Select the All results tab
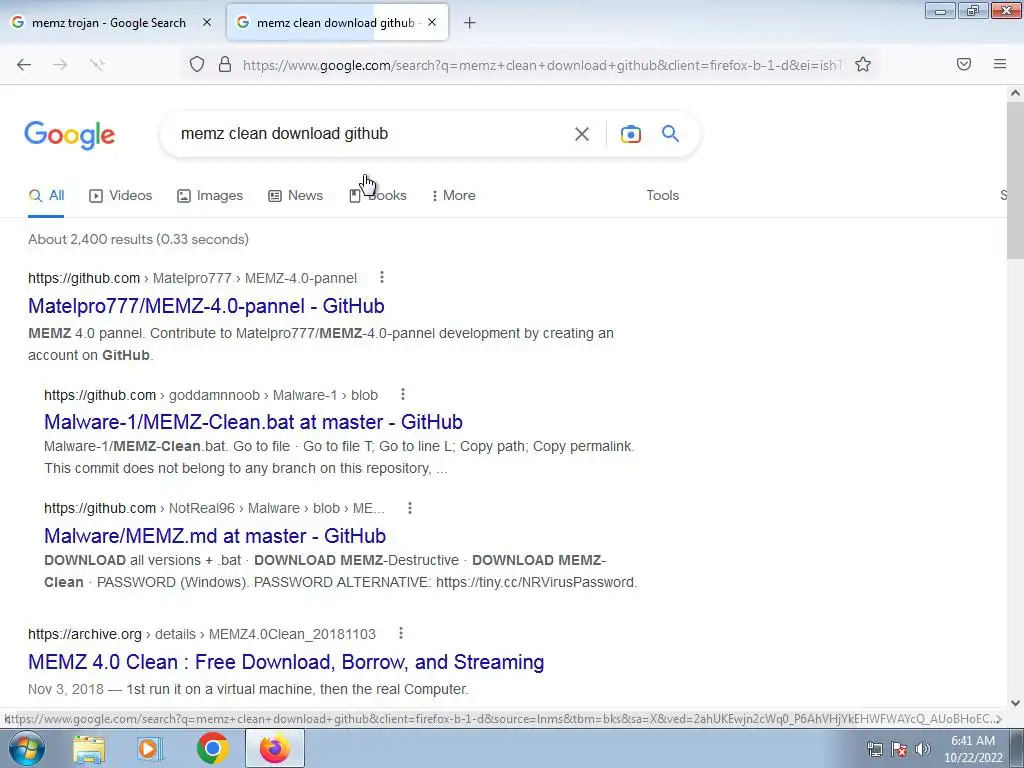1024x768 pixels. point(46,195)
